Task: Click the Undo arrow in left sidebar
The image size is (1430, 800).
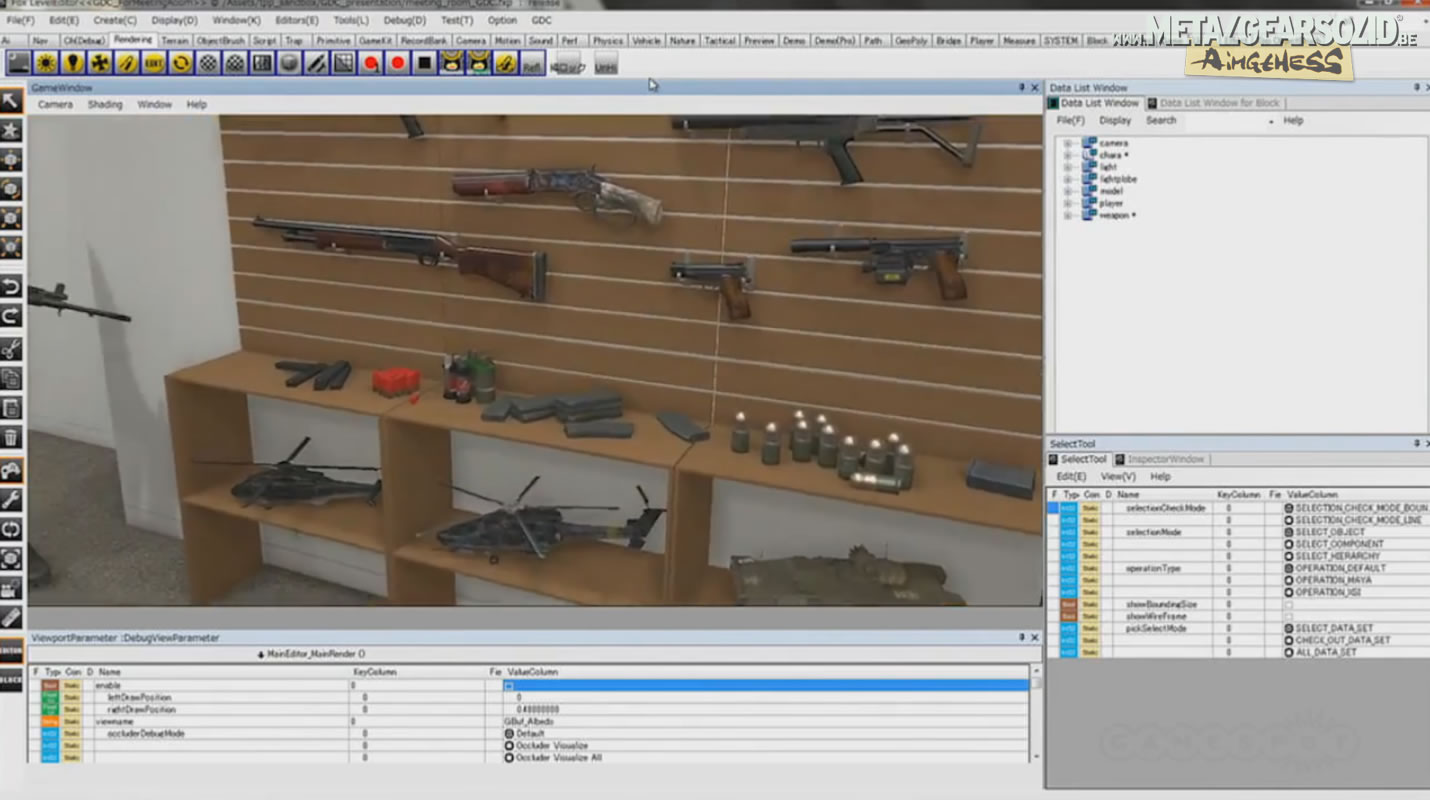Action: (x=11, y=287)
